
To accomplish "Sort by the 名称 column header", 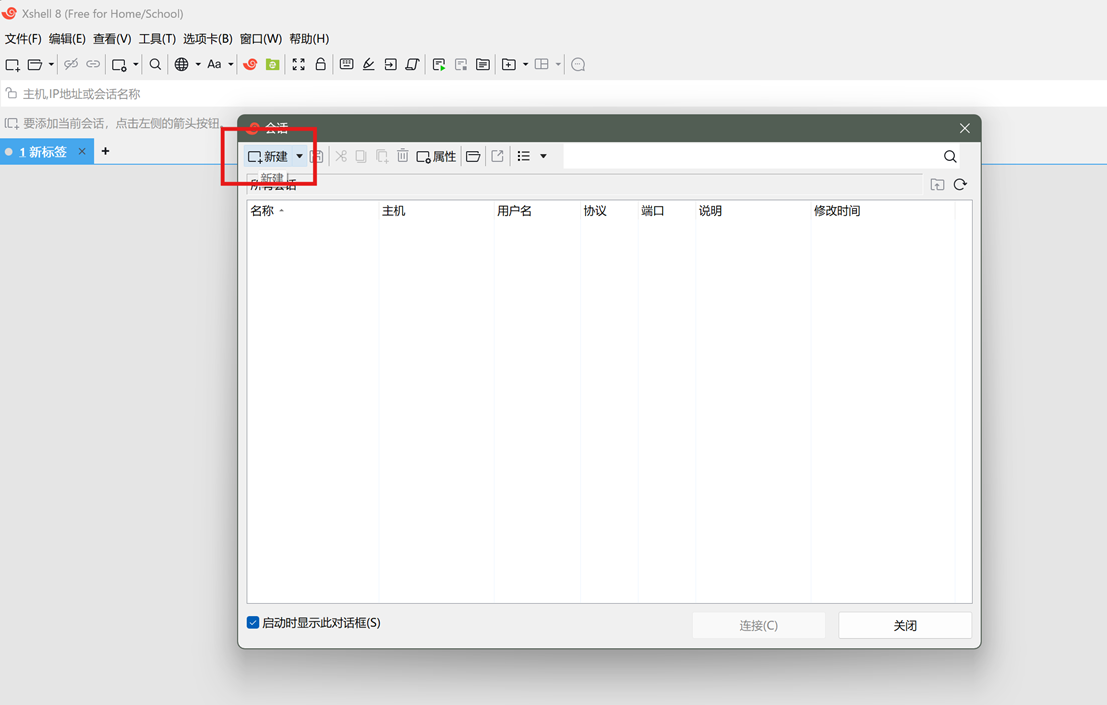I will (313, 211).
